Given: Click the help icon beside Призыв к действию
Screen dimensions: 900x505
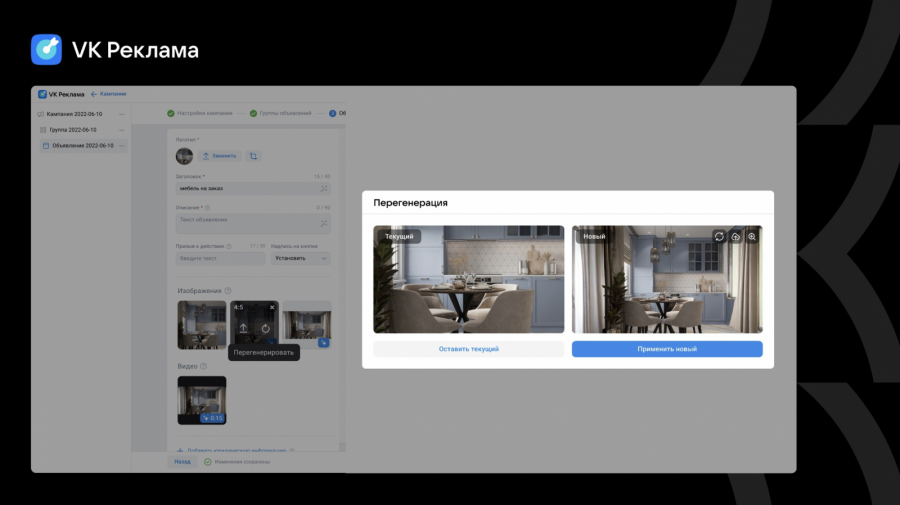Looking at the screenshot, I should coord(228,246).
